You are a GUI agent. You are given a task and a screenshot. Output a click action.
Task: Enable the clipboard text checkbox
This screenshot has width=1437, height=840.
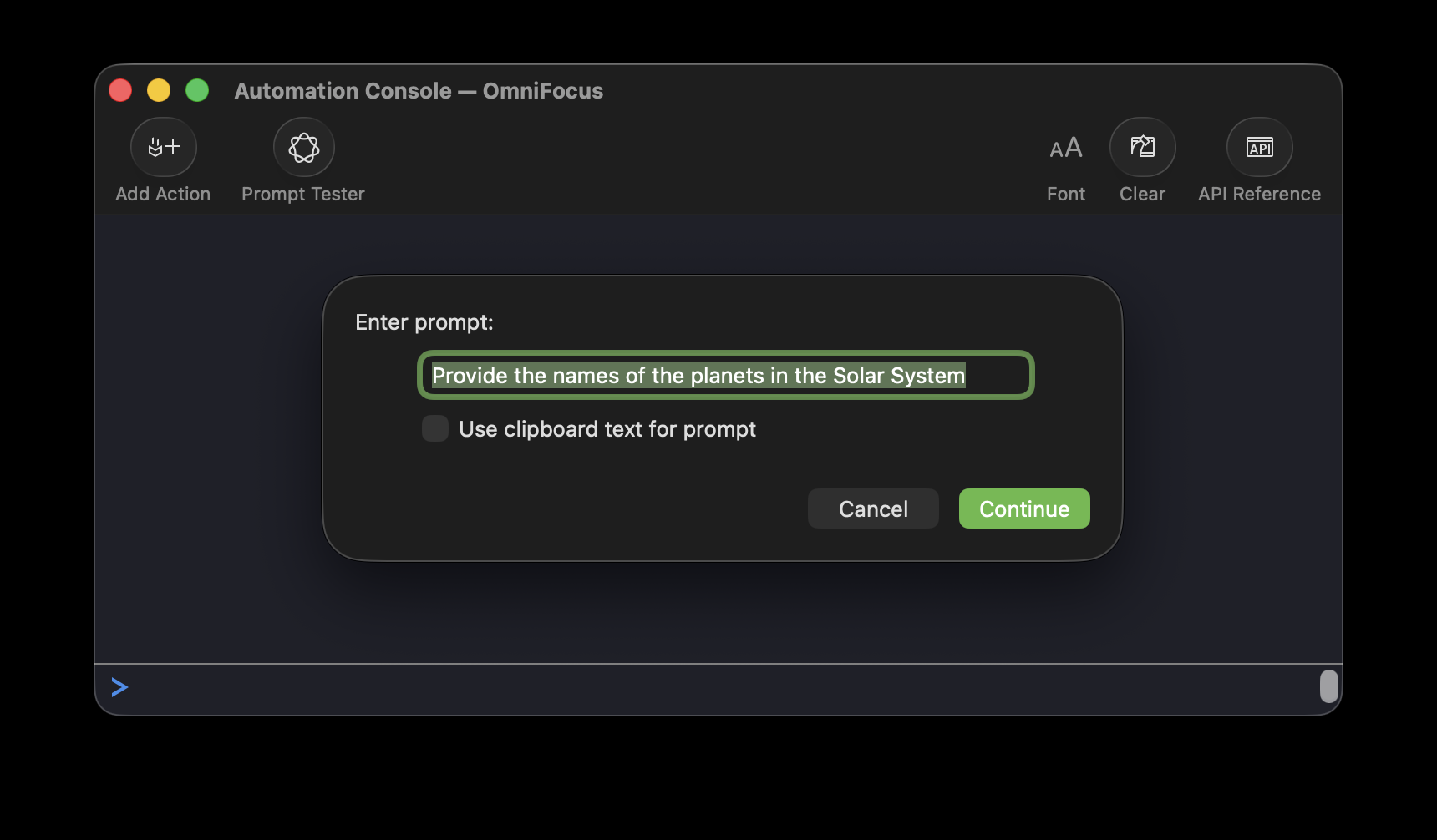[435, 428]
